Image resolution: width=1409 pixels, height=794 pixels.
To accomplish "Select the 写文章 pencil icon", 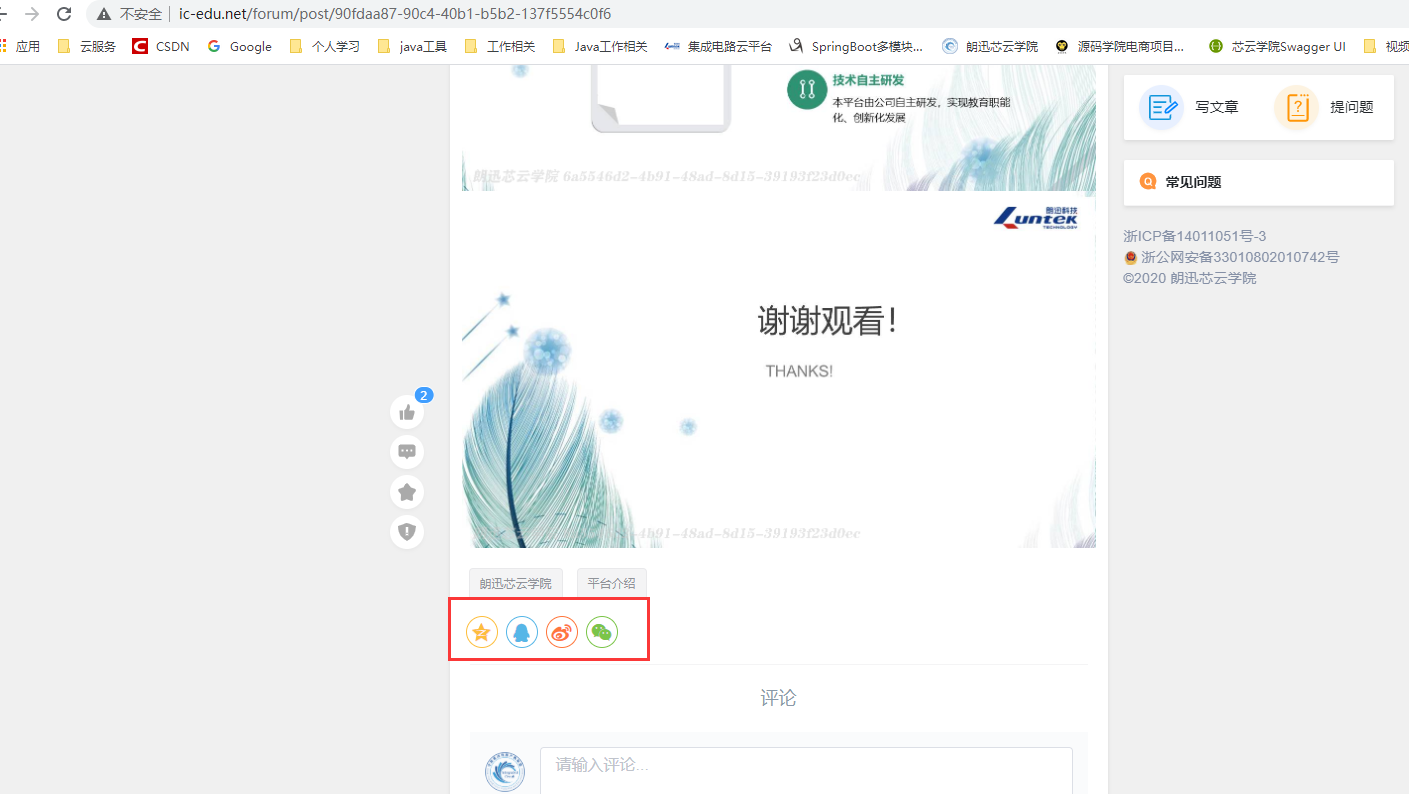I will coord(1160,107).
